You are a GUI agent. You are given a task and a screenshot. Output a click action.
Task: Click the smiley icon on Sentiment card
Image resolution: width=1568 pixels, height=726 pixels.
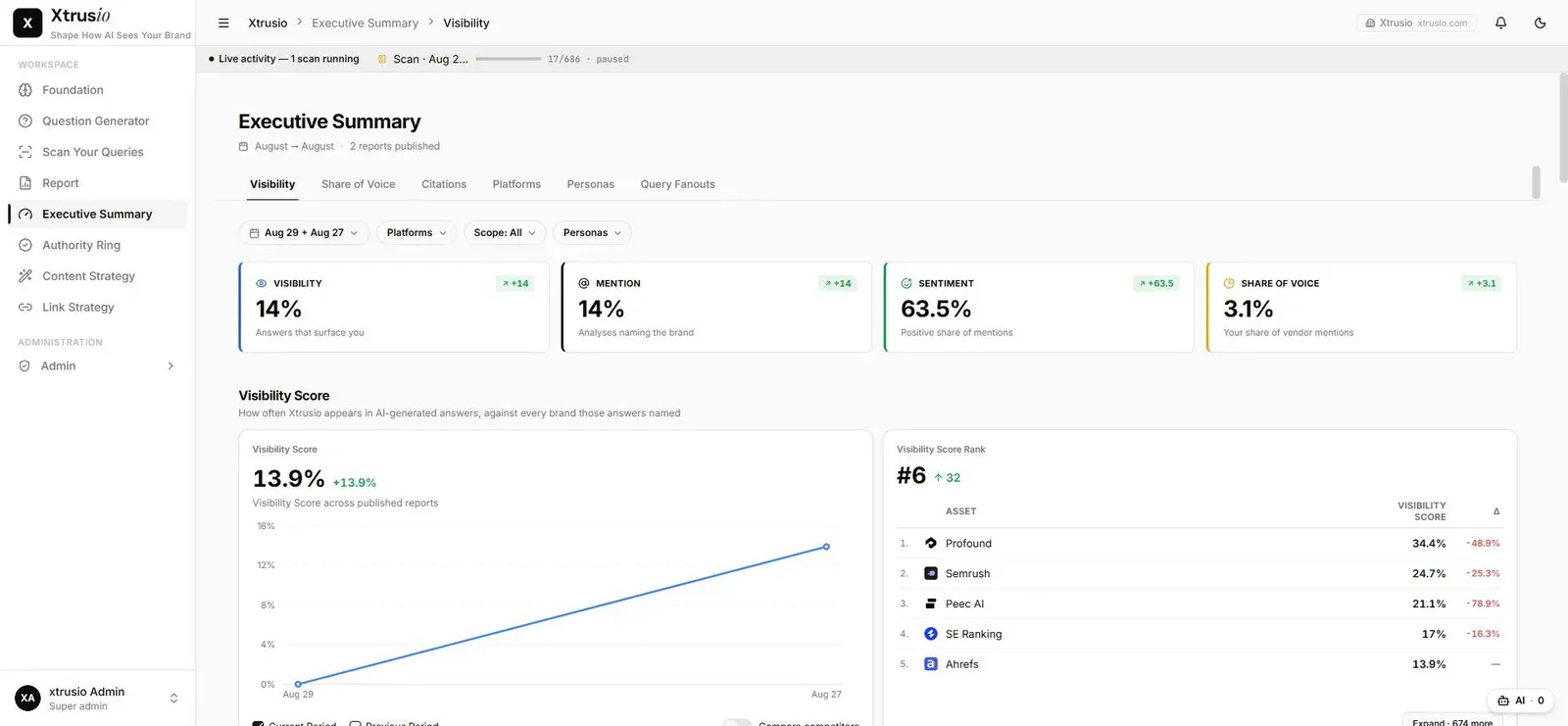tap(906, 283)
